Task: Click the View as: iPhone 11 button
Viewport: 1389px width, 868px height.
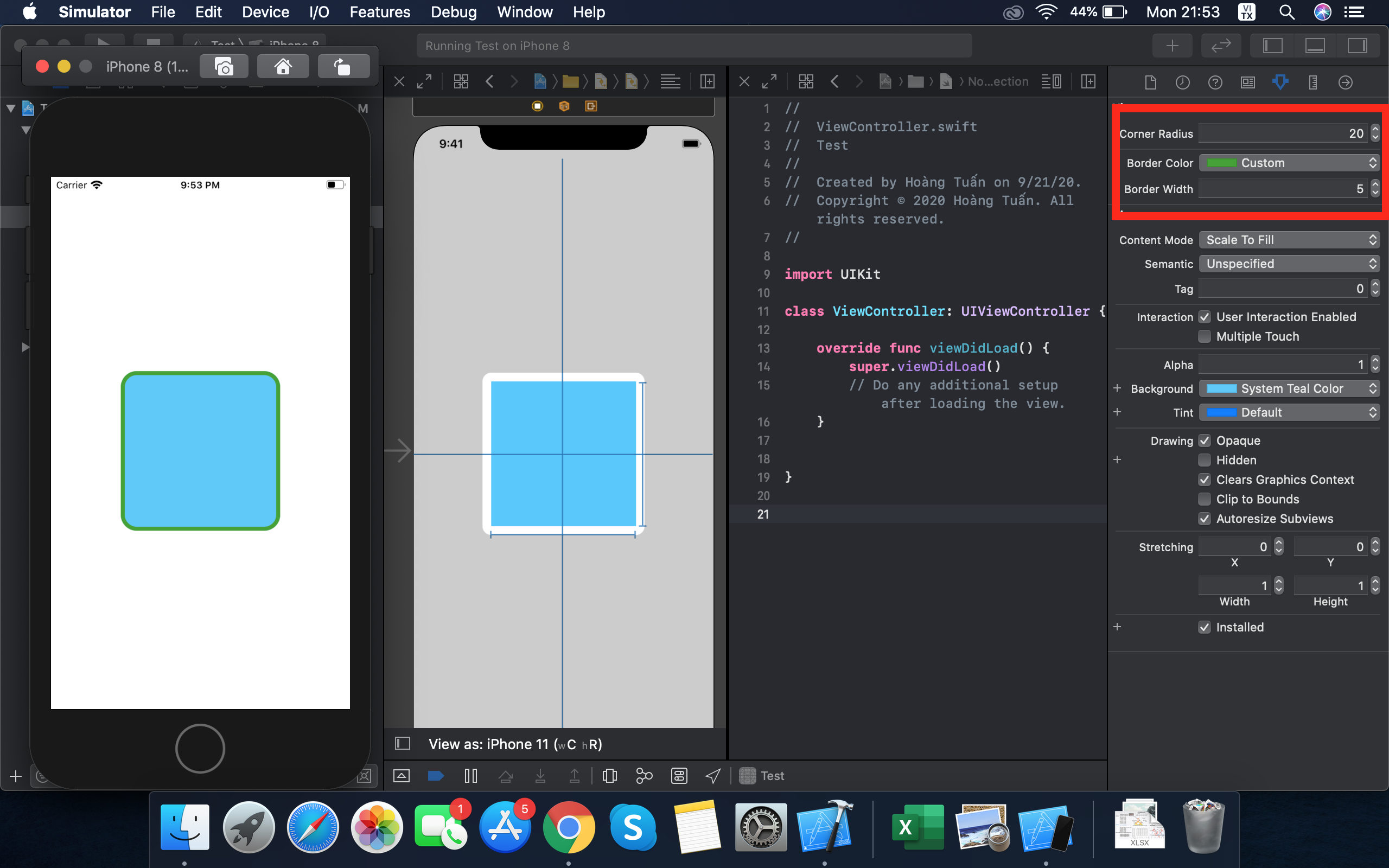Action: tap(515, 743)
